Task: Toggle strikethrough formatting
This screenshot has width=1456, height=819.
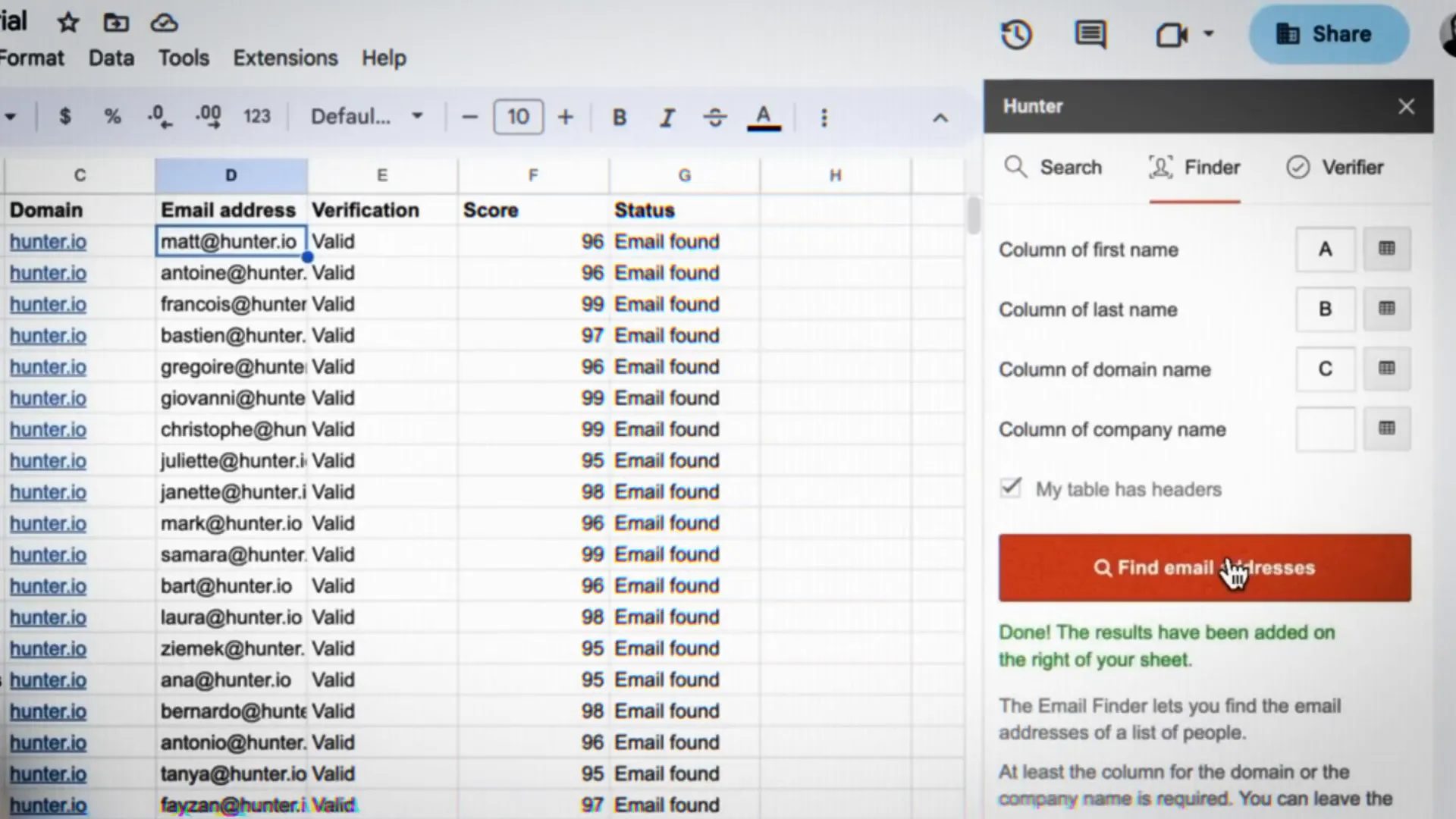Action: 715,118
